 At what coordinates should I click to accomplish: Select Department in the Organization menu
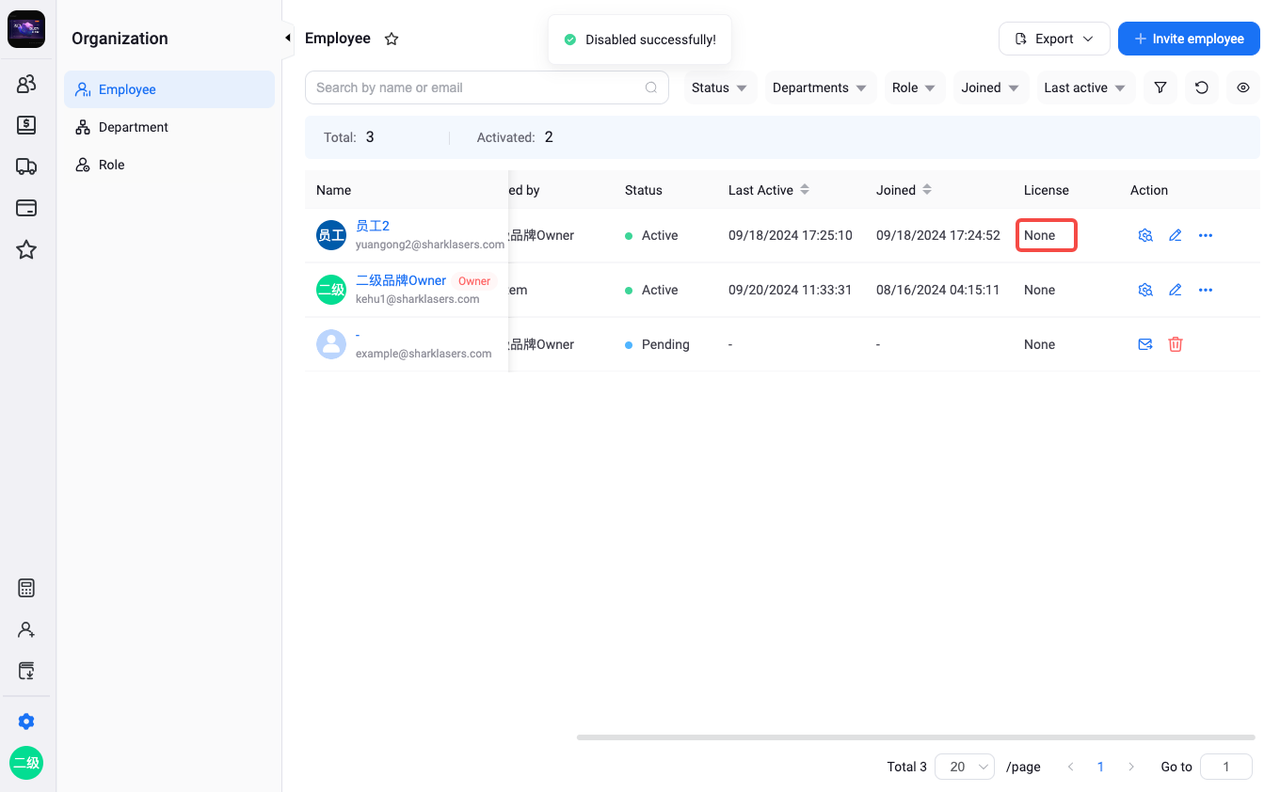(169, 127)
